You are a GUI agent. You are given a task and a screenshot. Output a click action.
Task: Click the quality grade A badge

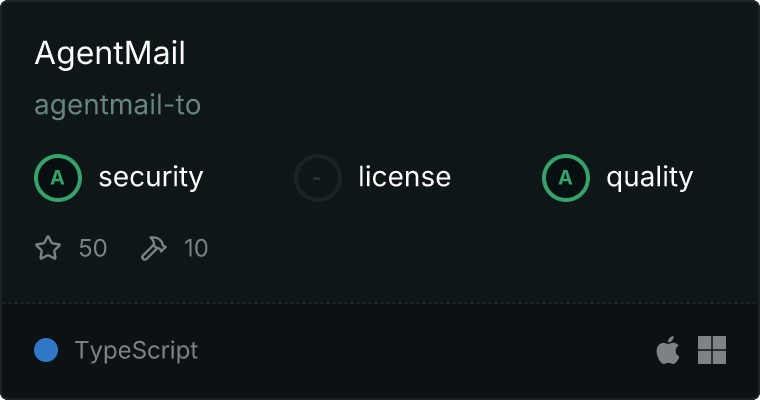click(566, 178)
